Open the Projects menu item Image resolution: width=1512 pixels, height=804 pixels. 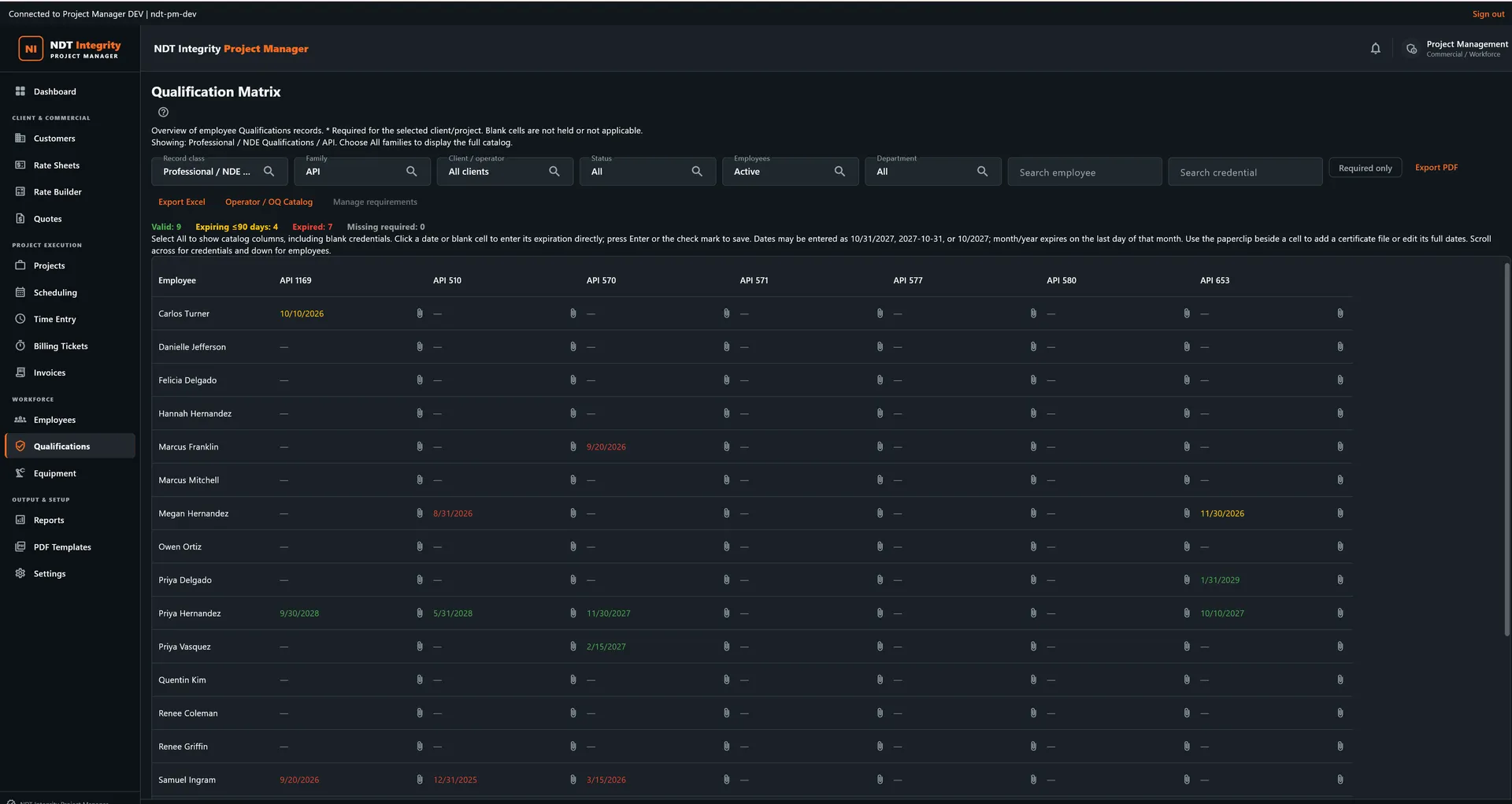(x=69, y=265)
